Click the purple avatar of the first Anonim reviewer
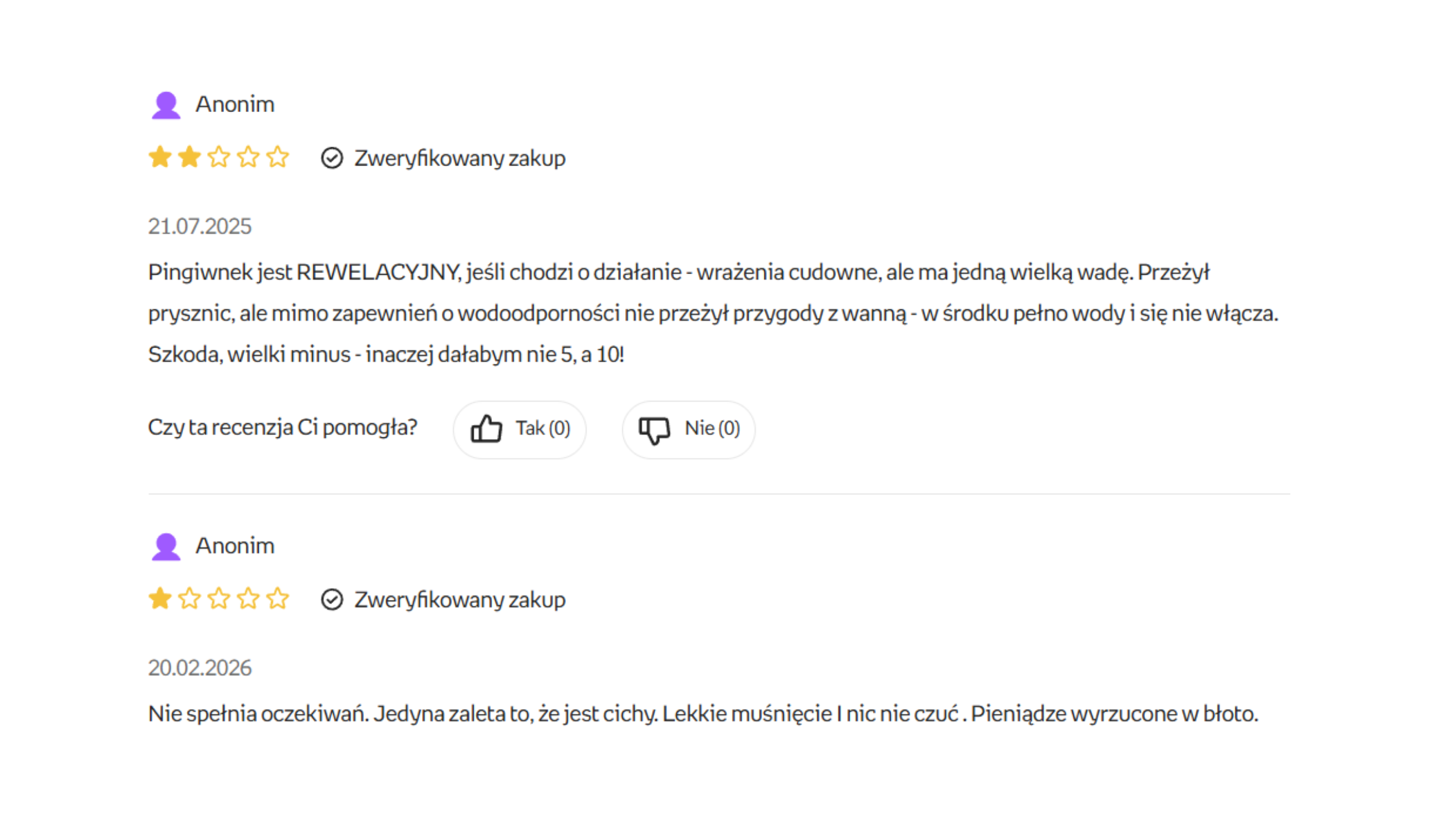 (166, 105)
